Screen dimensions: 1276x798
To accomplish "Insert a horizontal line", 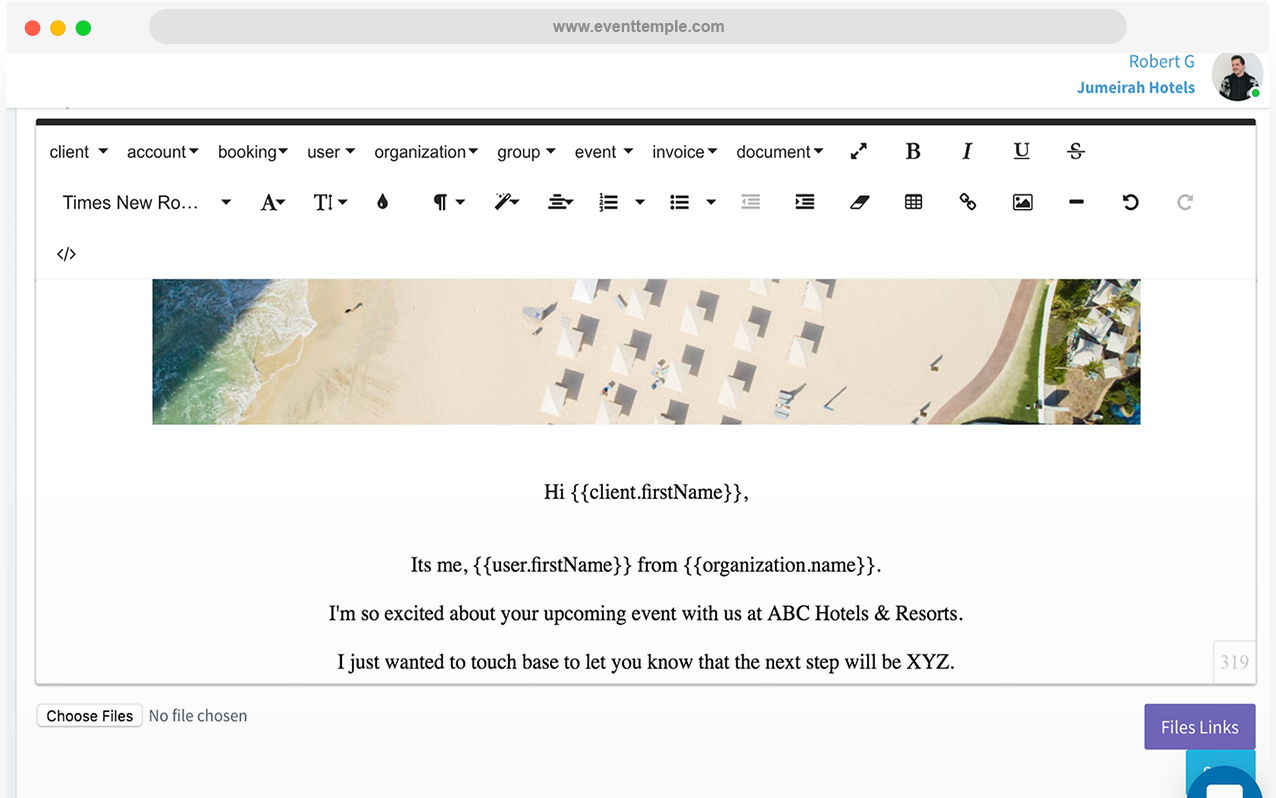I will (1076, 202).
